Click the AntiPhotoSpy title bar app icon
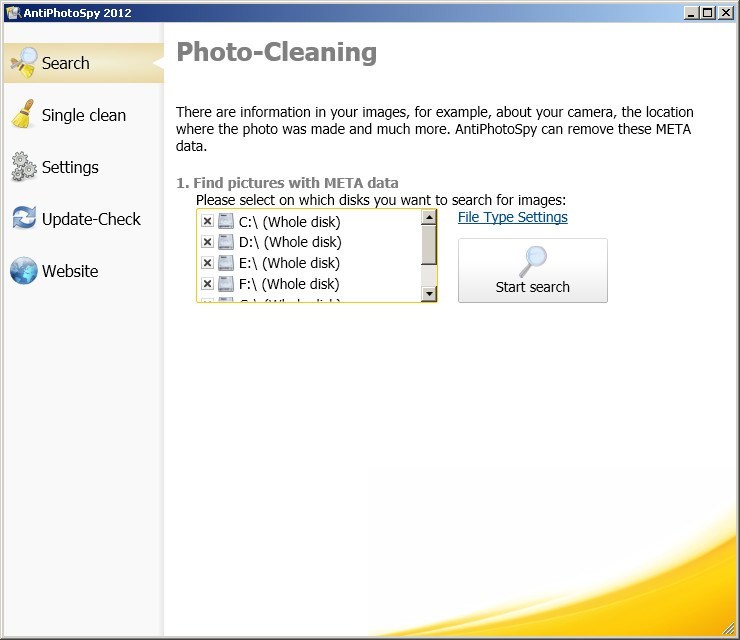 point(13,13)
